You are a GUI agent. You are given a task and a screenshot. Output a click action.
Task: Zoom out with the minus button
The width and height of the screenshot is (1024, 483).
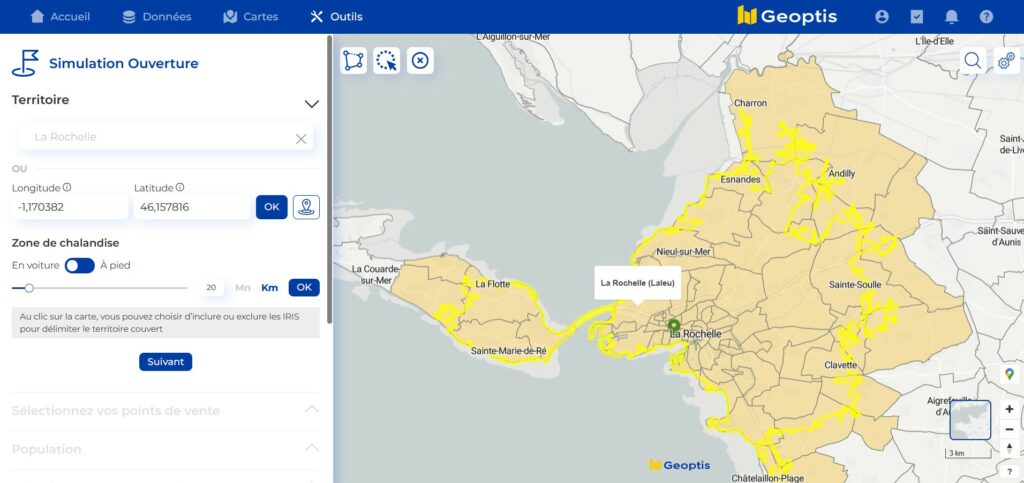point(1010,429)
